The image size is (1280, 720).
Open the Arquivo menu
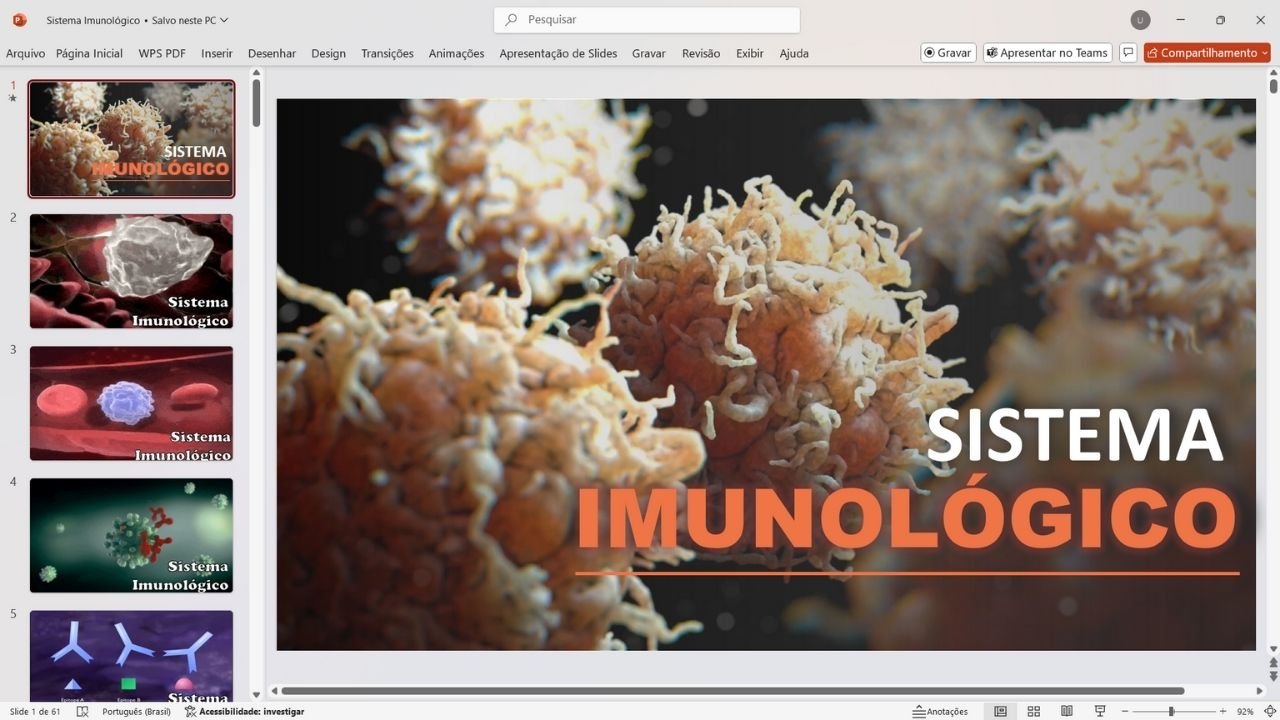point(25,53)
